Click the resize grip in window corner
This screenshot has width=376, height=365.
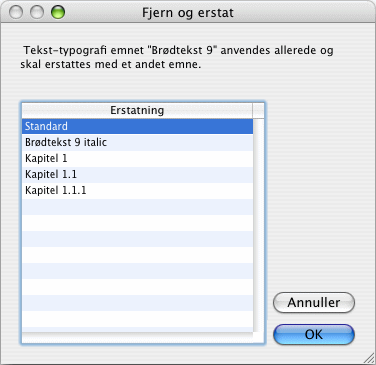coord(369,358)
